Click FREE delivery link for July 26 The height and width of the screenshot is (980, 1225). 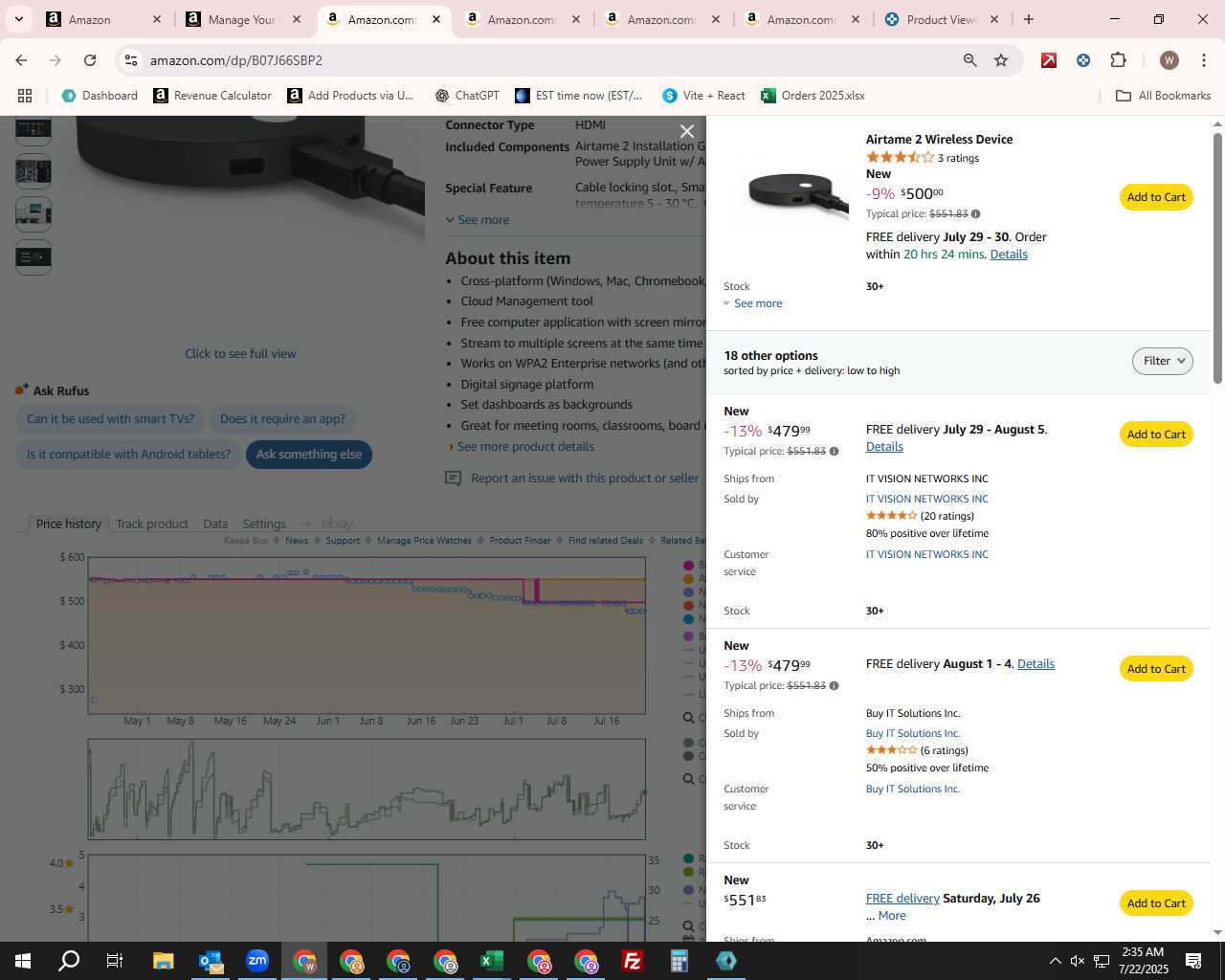(x=902, y=899)
